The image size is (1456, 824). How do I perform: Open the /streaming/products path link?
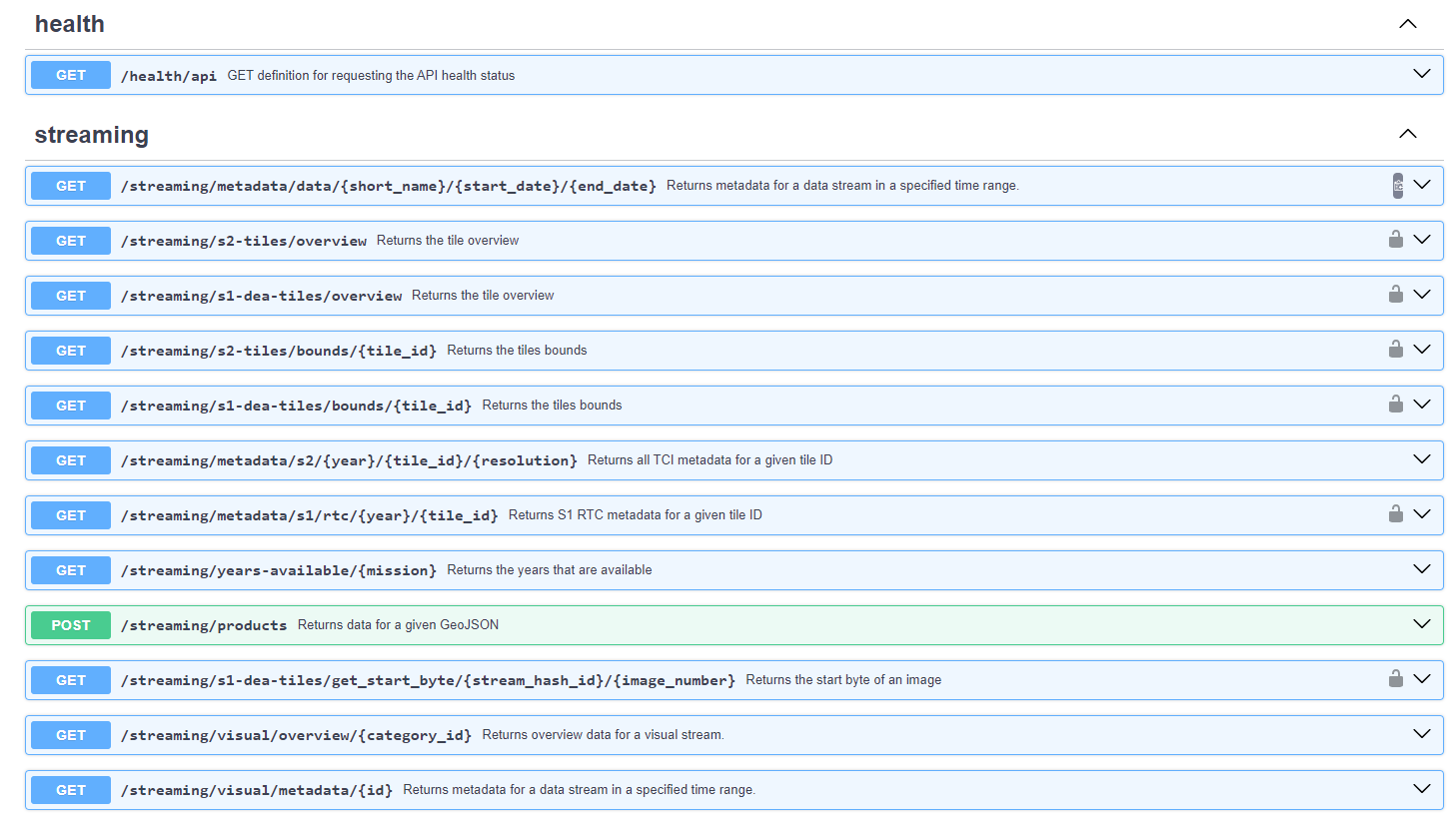204,625
